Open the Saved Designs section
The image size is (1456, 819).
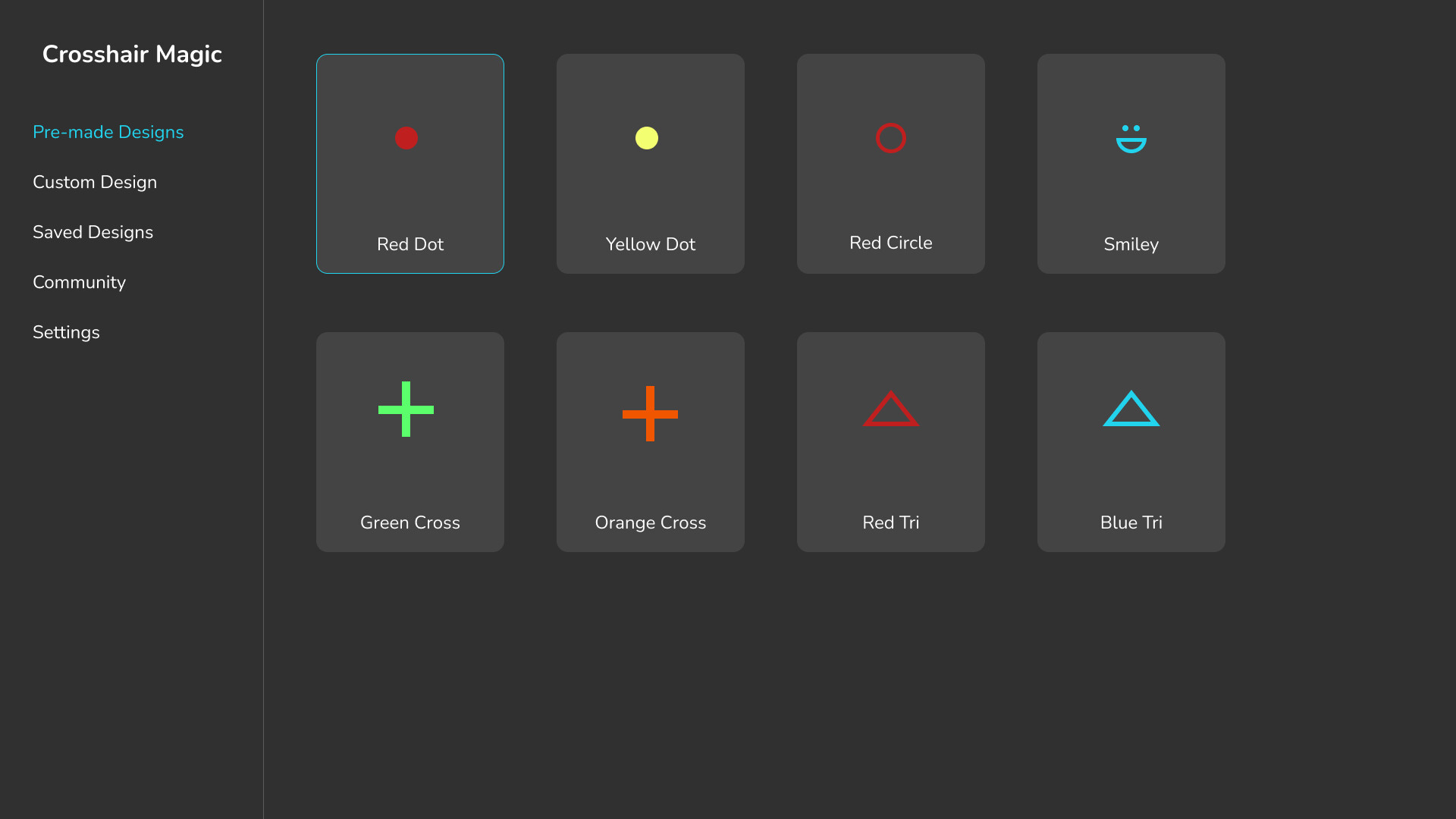(93, 232)
